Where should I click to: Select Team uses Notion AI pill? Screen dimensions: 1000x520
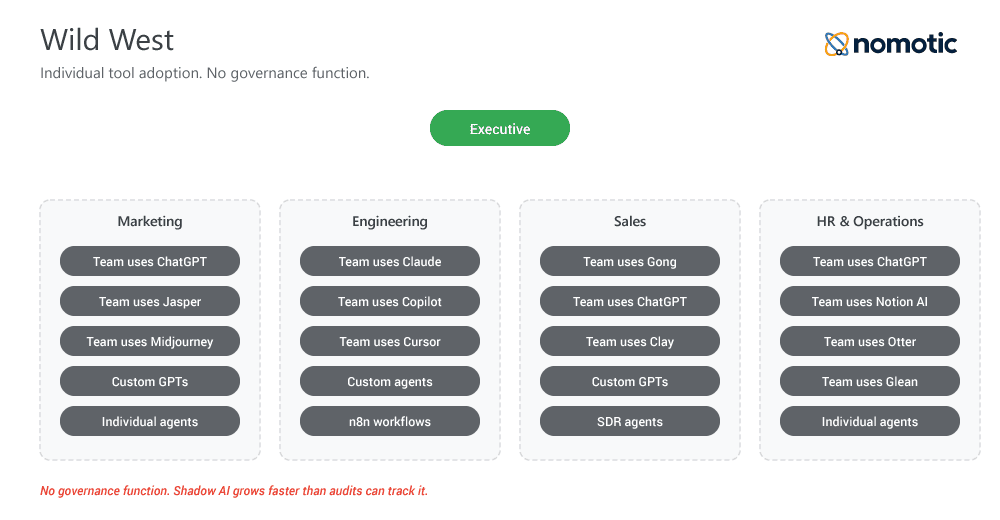870,301
